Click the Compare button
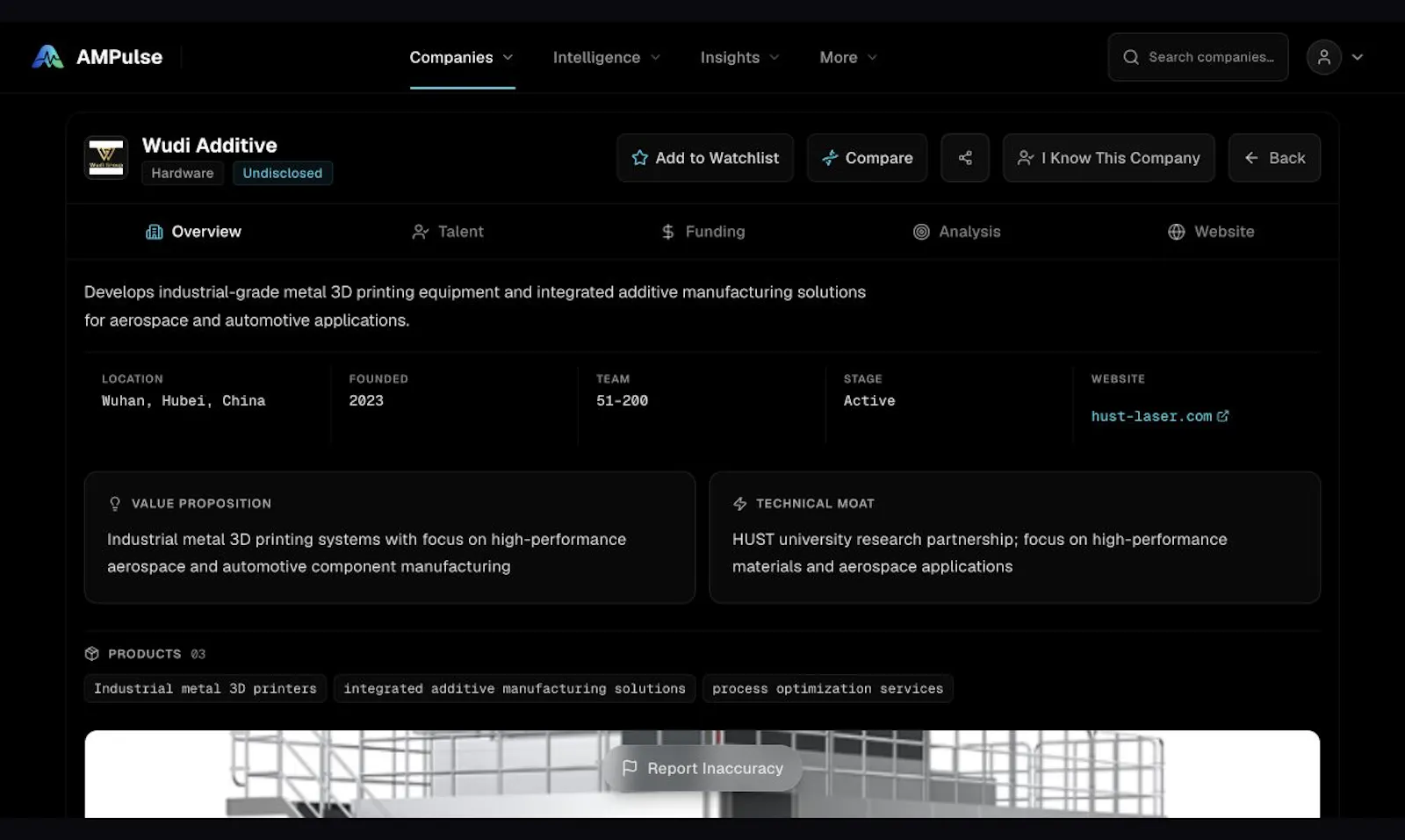1405x840 pixels. 867,158
